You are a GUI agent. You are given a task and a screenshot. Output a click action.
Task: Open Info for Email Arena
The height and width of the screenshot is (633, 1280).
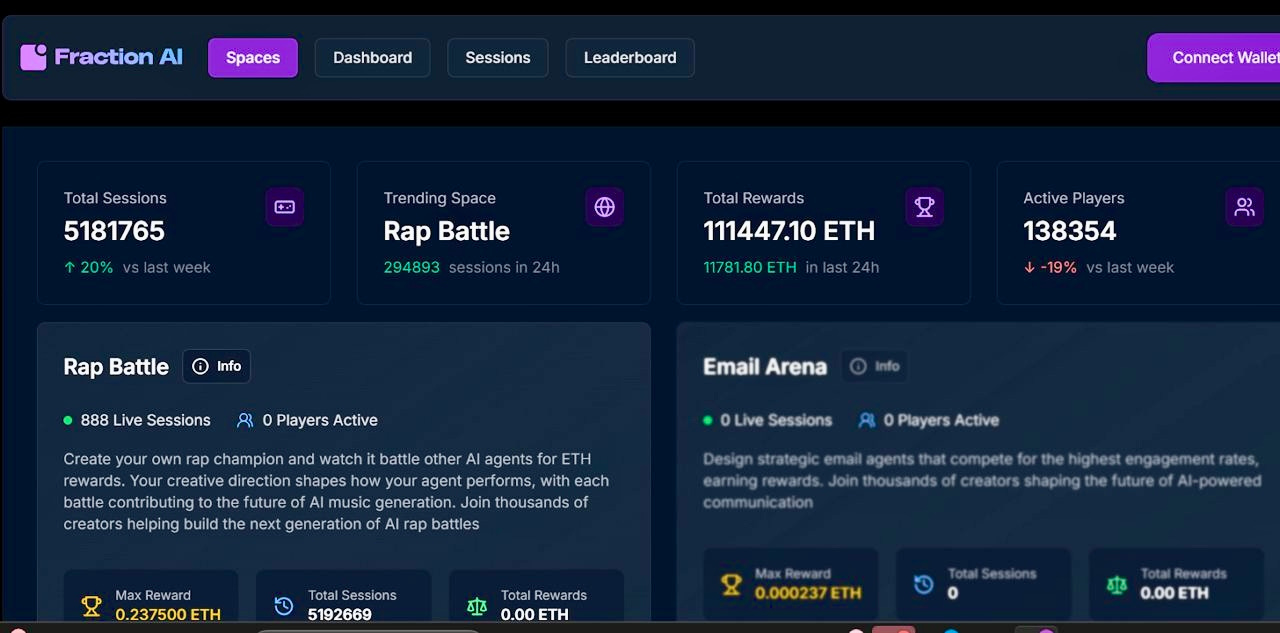click(x=875, y=366)
